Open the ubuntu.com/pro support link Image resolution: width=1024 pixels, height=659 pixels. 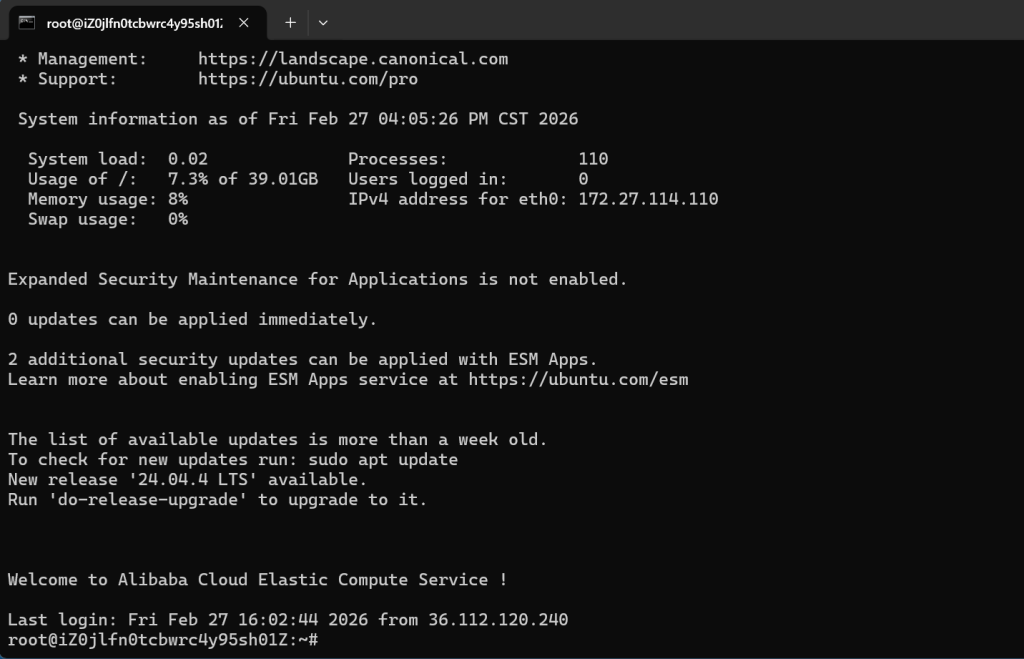(x=308, y=79)
